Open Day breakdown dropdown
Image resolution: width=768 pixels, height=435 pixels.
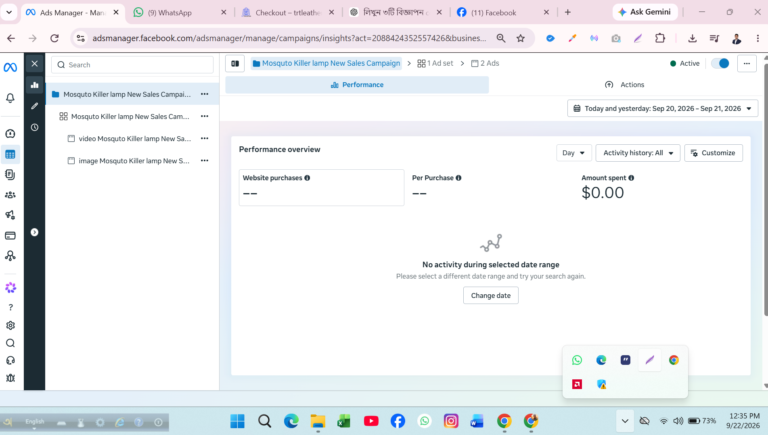point(574,153)
